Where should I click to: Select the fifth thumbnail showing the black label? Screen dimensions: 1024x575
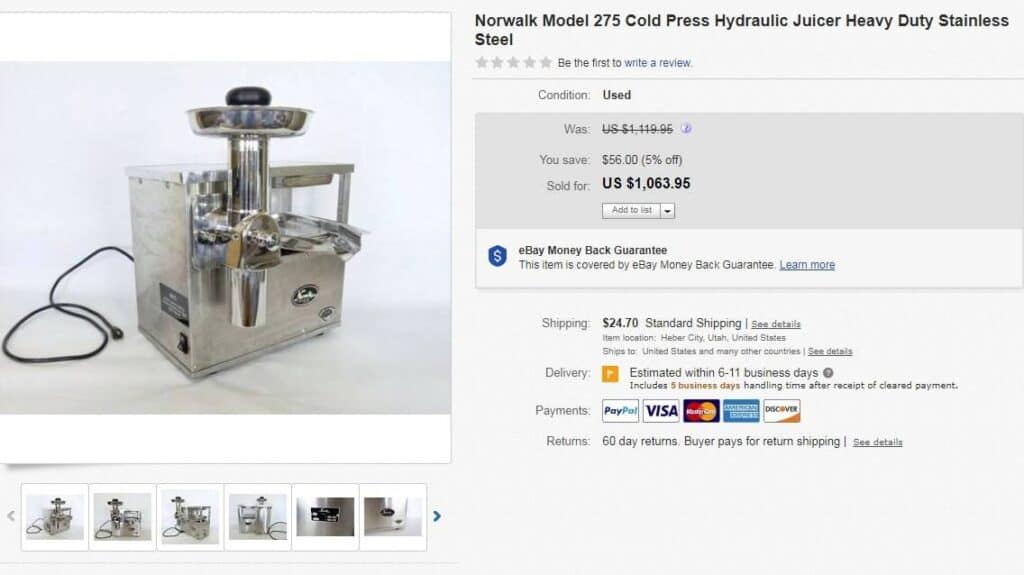325,517
